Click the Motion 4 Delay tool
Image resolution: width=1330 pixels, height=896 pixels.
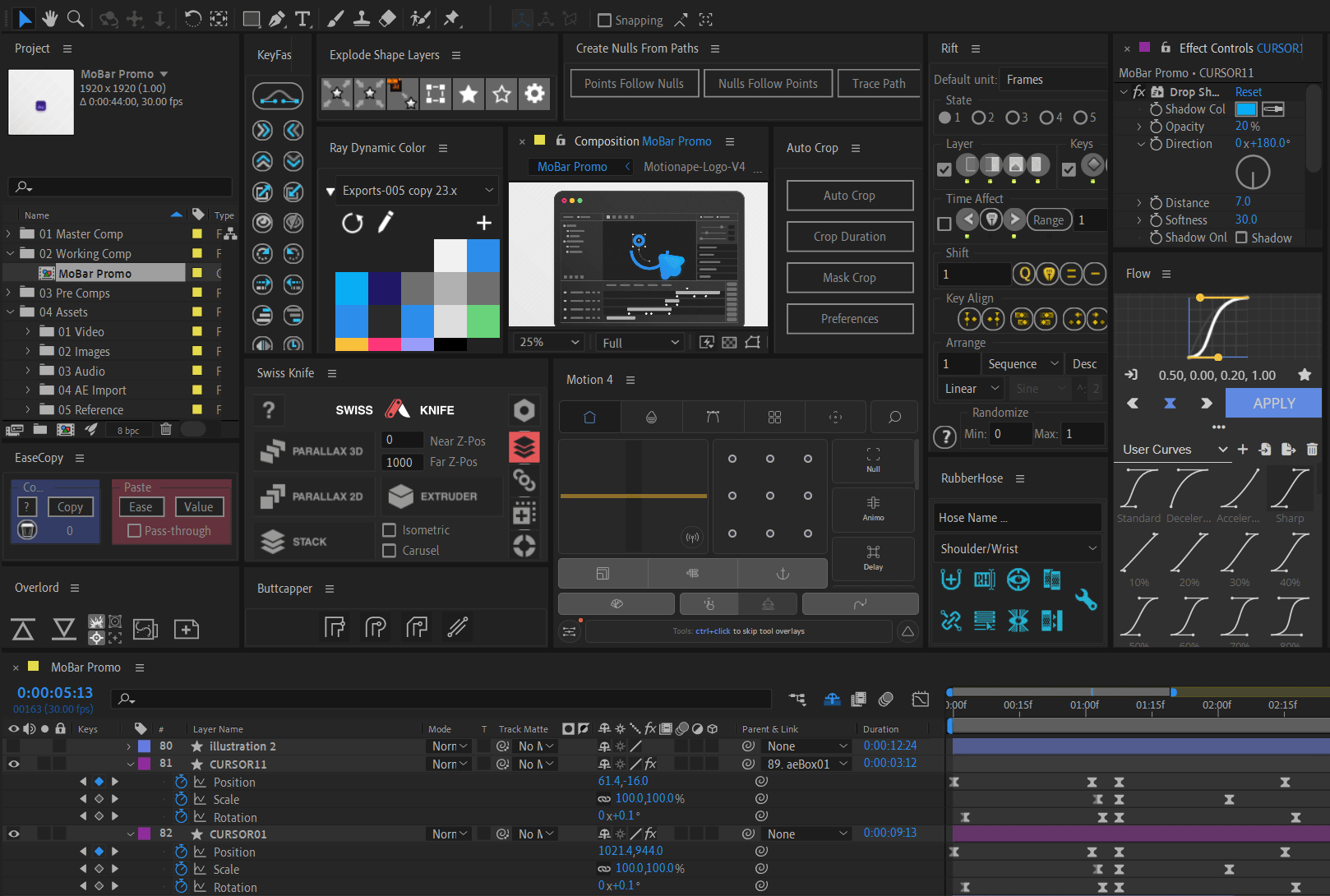[x=873, y=558]
